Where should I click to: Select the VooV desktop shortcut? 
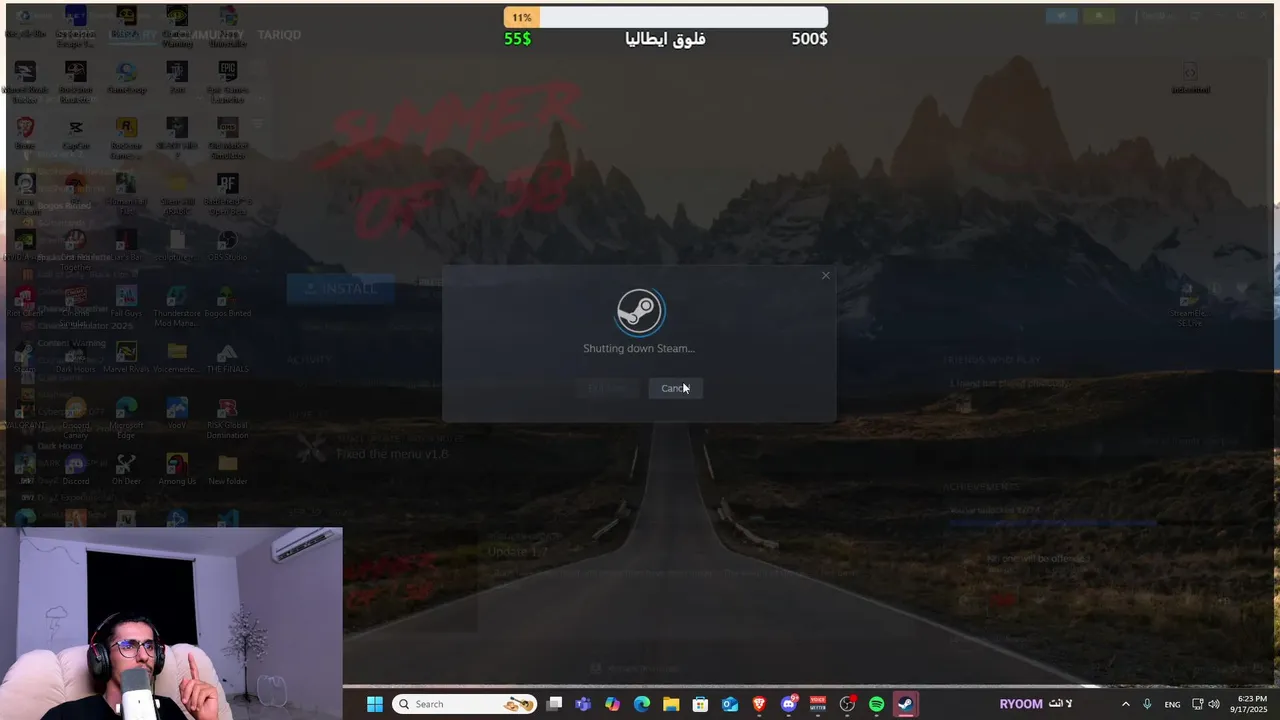pos(177,414)
